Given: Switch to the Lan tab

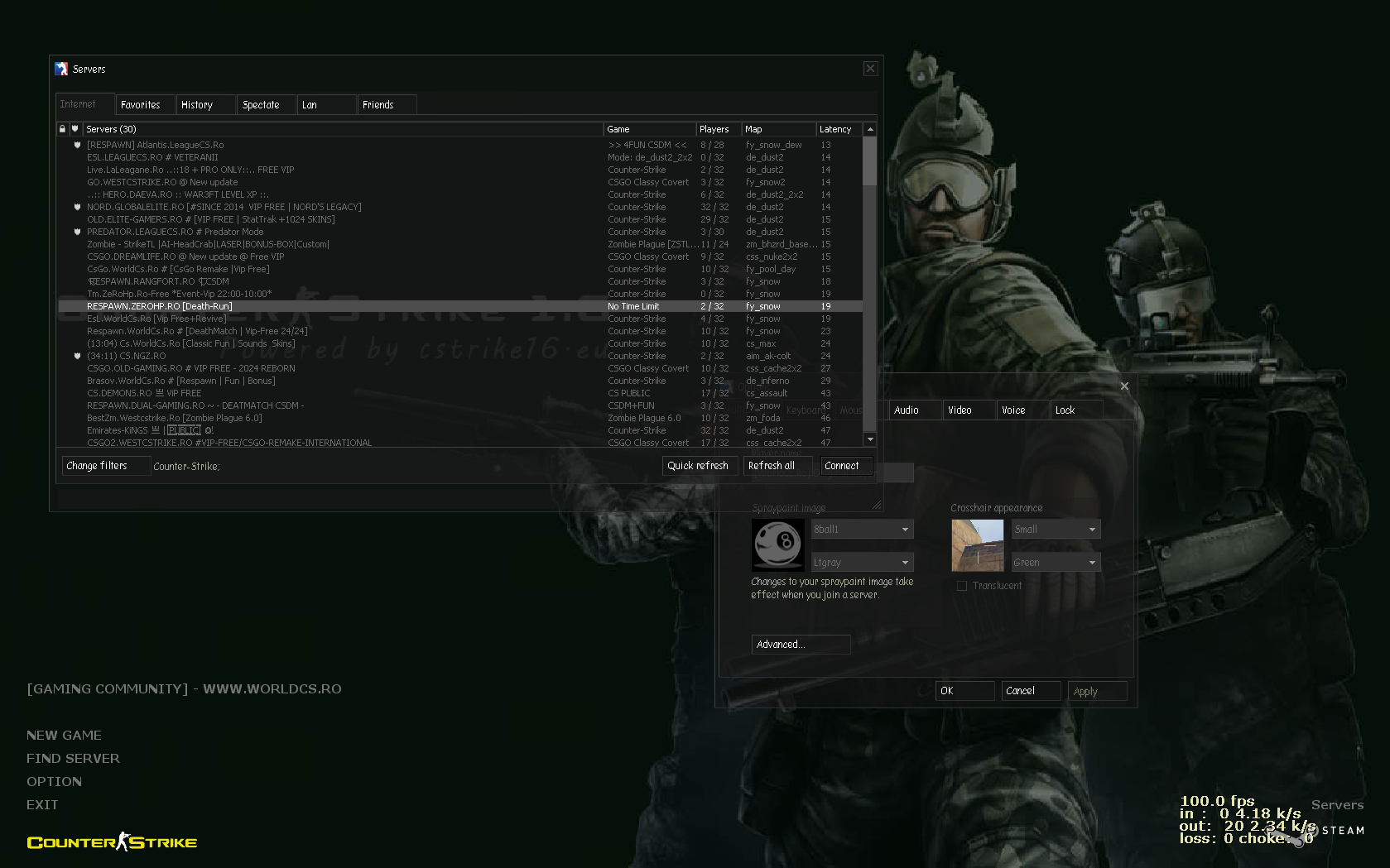Looking at the screenshot, I should pos(327,105).
